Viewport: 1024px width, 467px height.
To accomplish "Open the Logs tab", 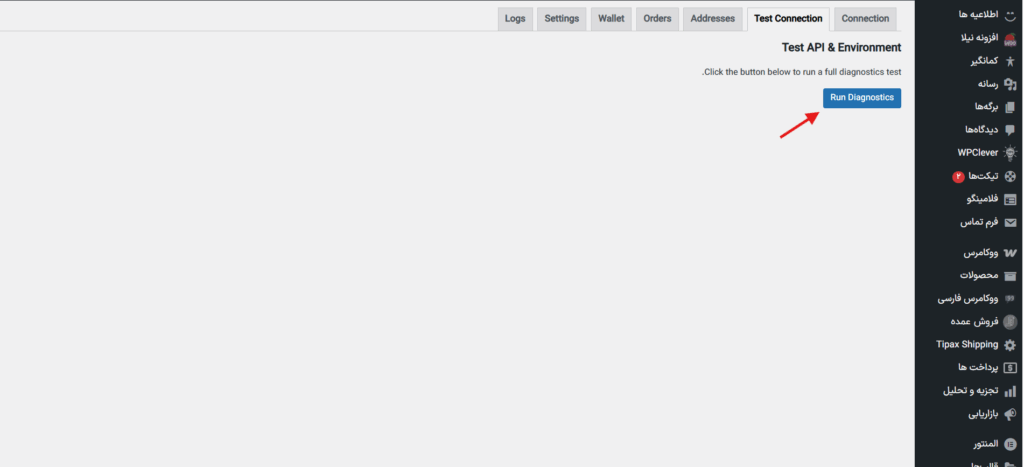I will 515,19.
